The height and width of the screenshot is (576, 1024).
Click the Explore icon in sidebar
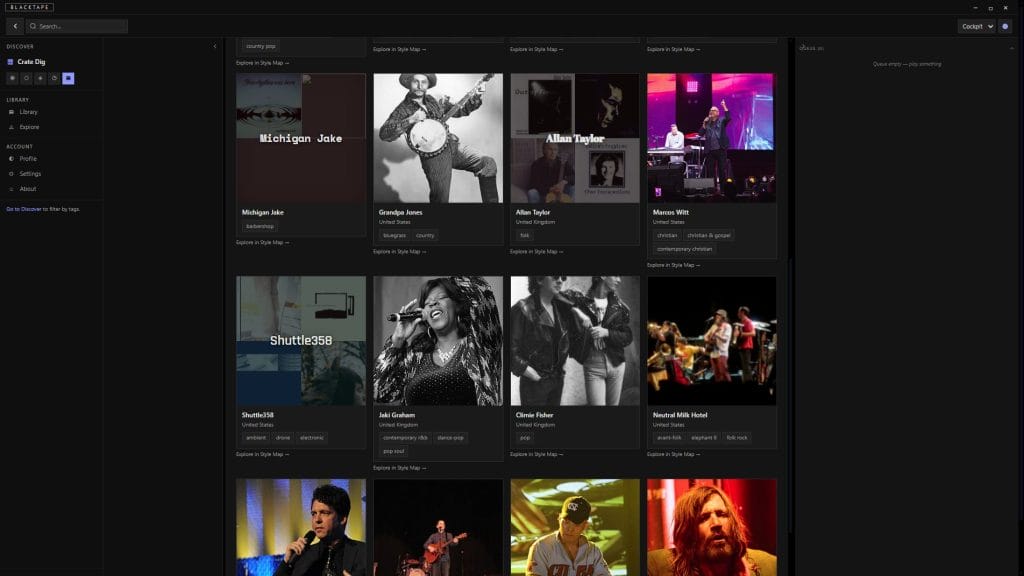click(11, 127)
